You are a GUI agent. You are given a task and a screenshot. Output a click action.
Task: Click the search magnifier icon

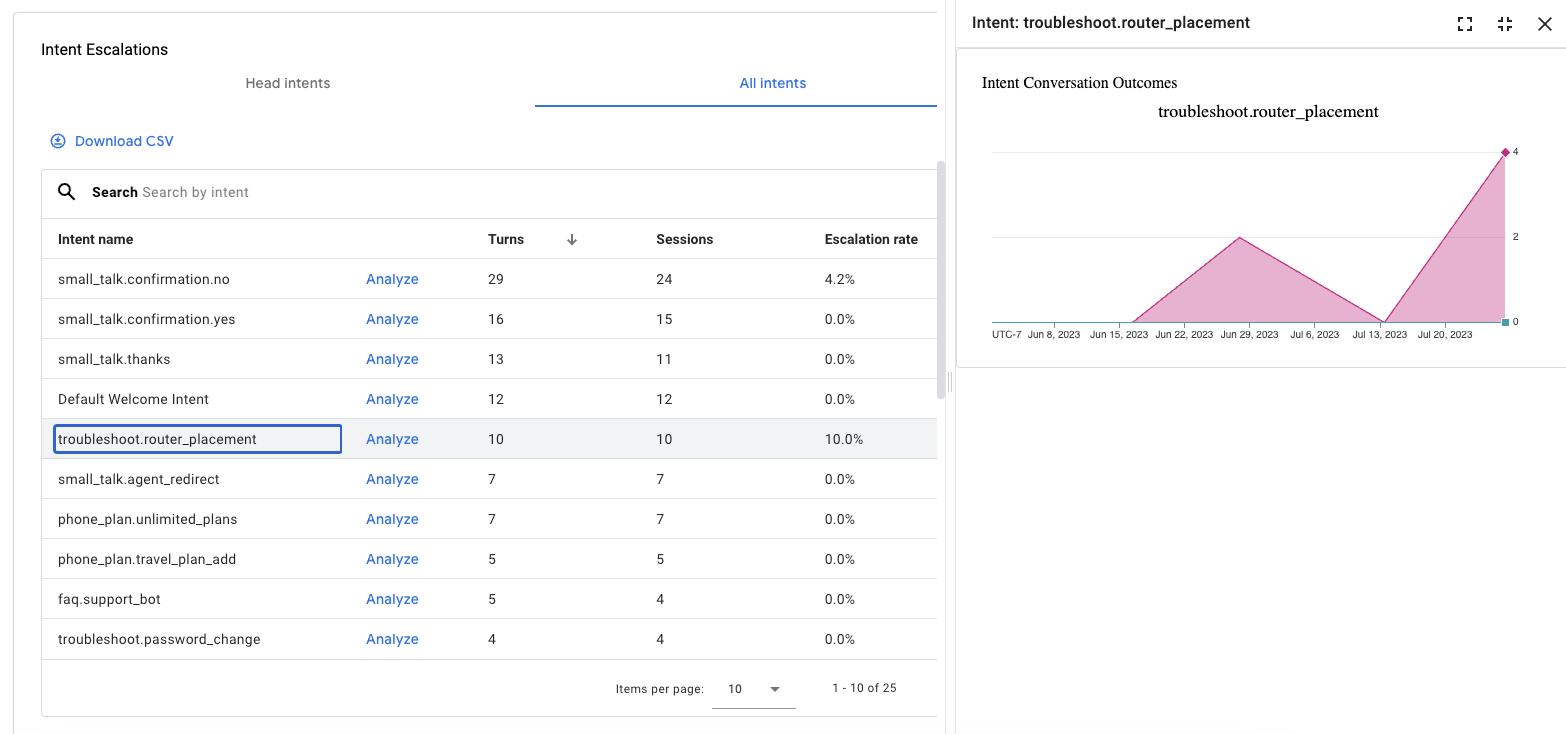click(x=66, y=191)
